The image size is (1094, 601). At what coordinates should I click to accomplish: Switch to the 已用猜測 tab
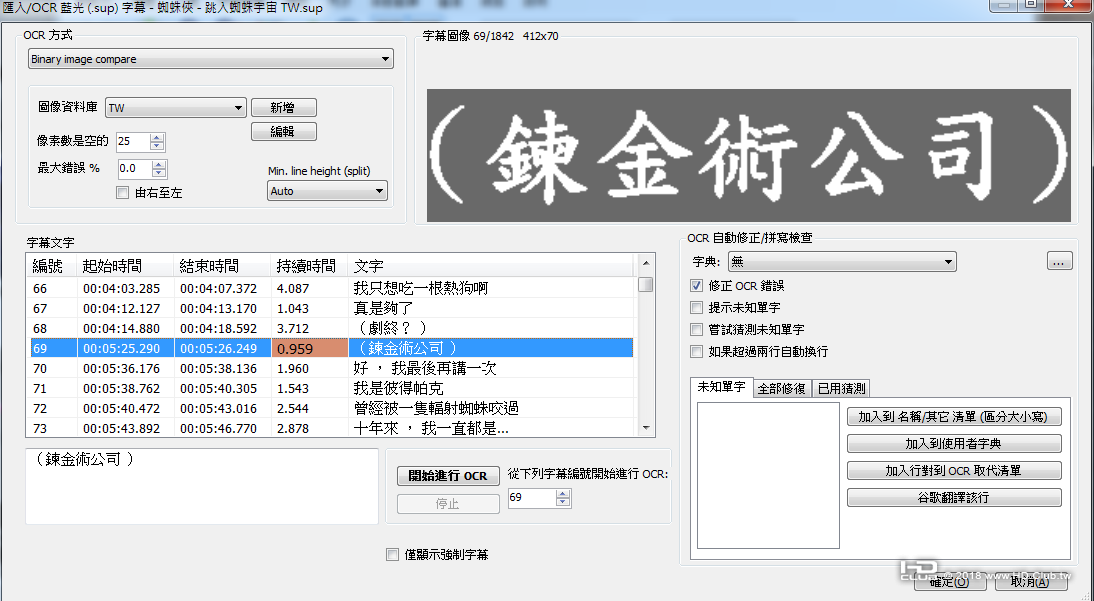(841, 389)
